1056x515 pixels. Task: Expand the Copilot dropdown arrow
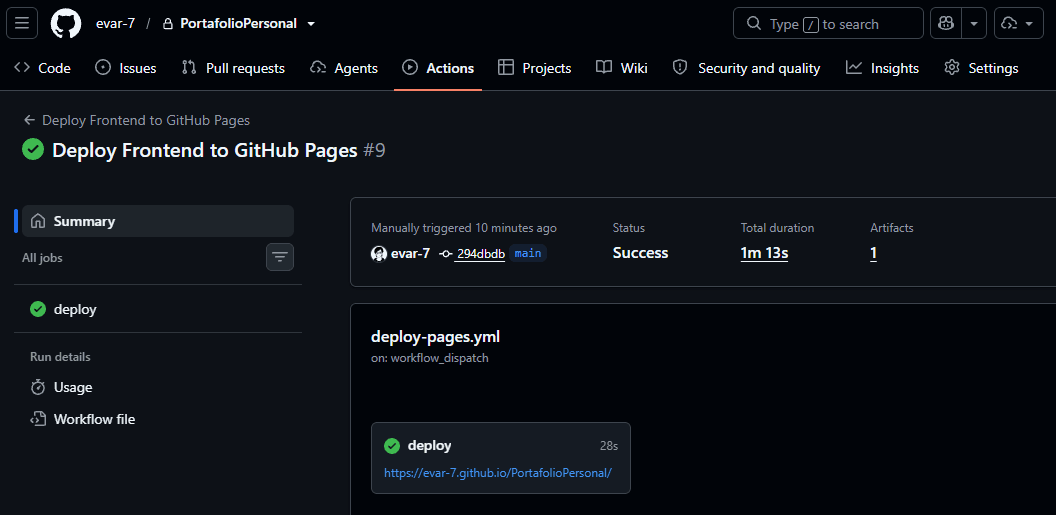click(x=974, y=24)
